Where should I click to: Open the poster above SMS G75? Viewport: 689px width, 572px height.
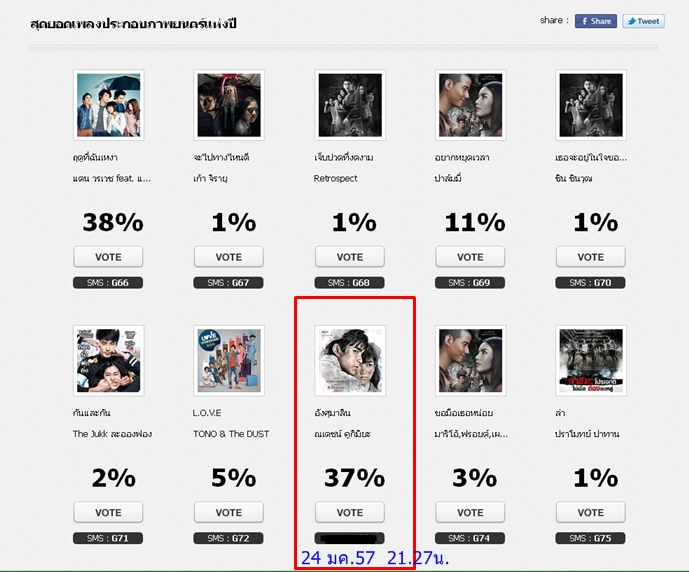591,361
